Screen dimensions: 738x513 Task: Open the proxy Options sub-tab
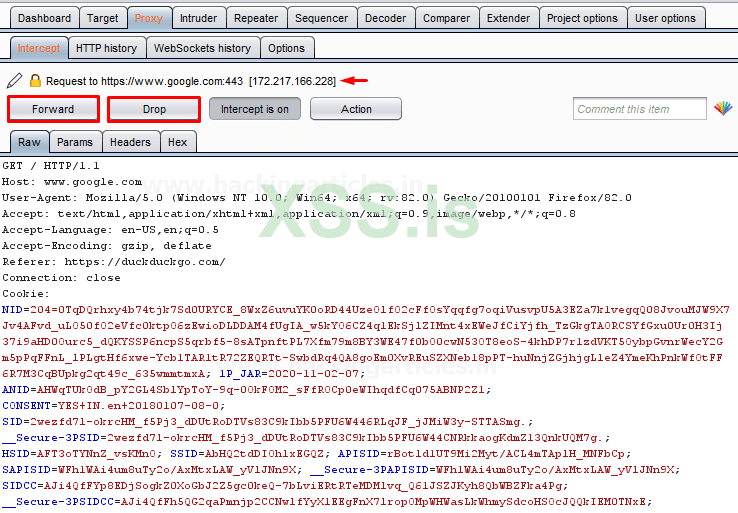tap(286, 48)
